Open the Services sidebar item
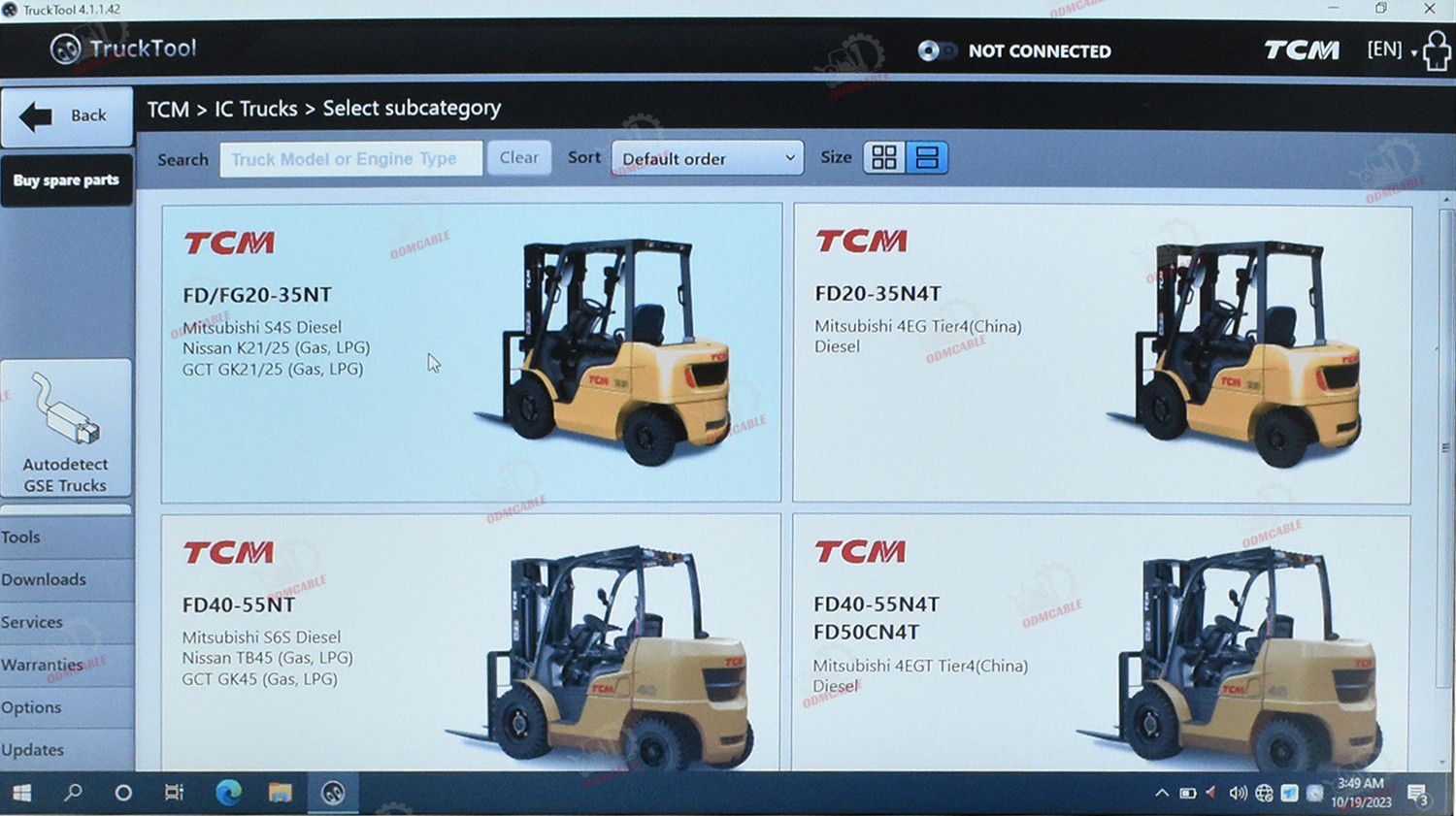 coord(66,622)
